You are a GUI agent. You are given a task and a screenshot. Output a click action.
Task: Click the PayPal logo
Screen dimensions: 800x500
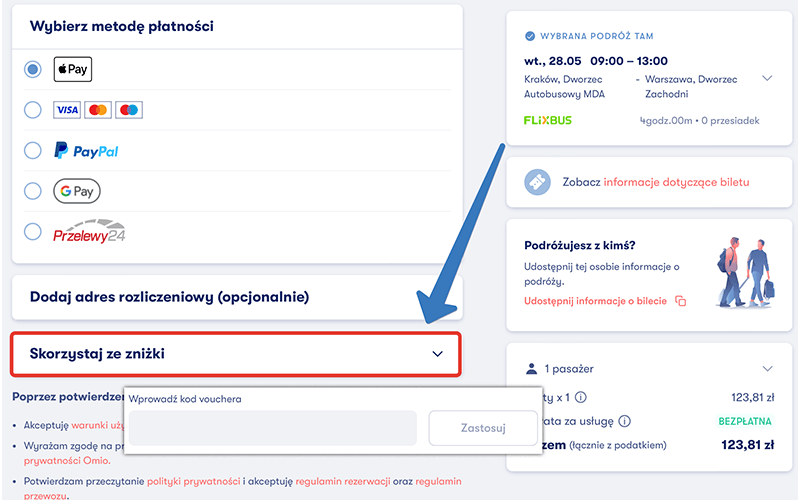click(x=86, y=151)
